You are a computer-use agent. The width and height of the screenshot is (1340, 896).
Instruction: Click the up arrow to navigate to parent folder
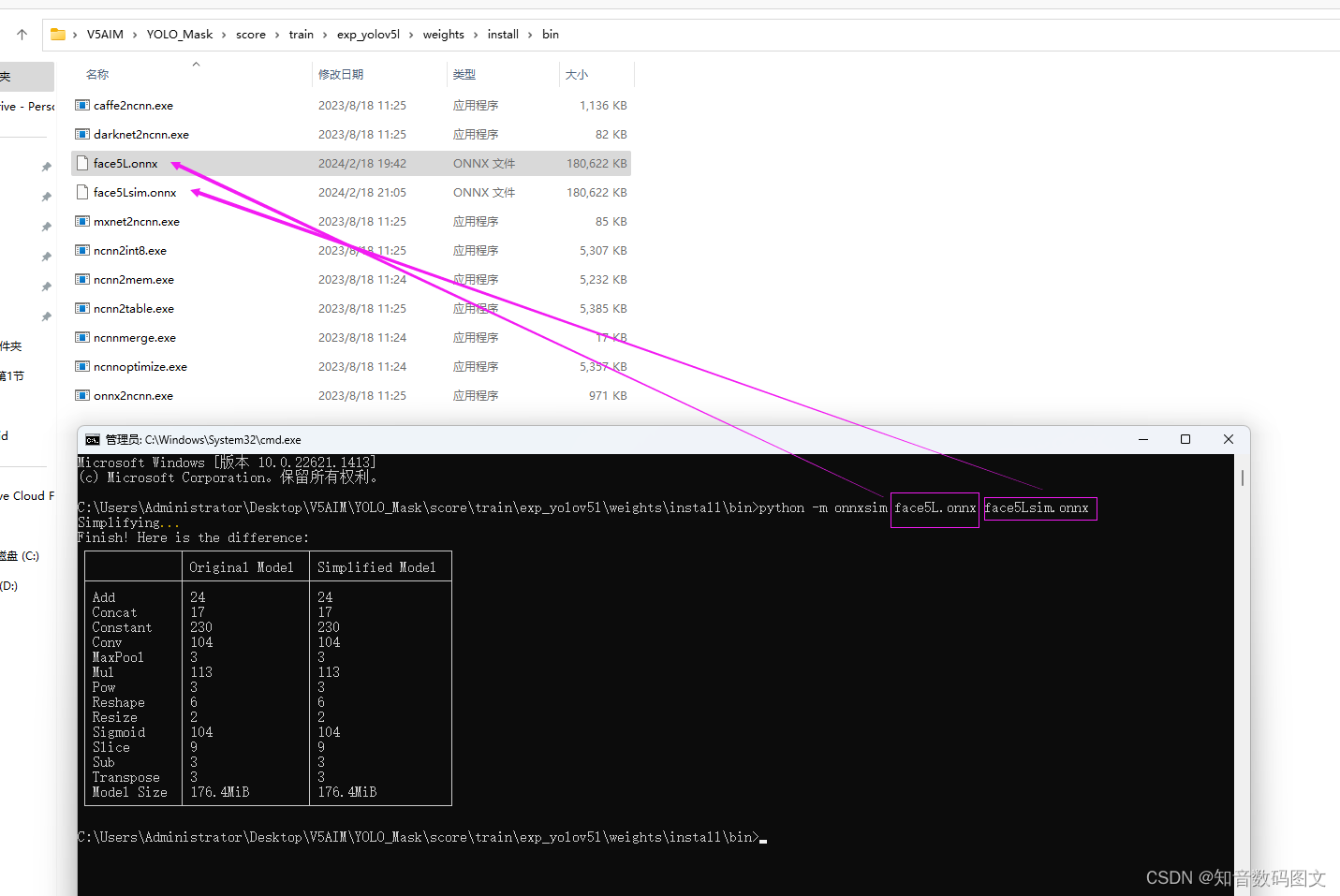click(x=21, y=34)
